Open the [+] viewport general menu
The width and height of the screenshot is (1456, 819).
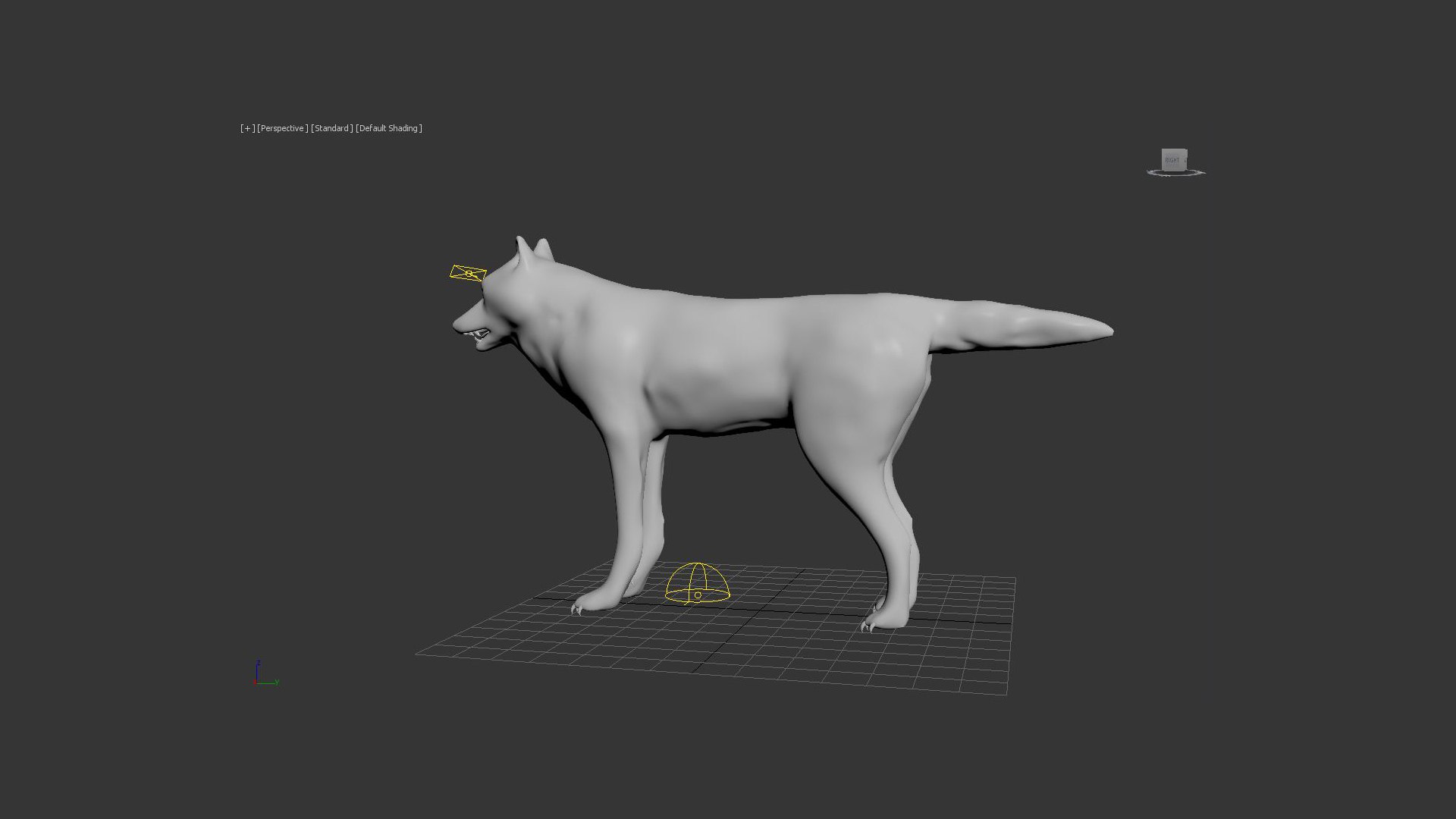(x=247, y=128)
